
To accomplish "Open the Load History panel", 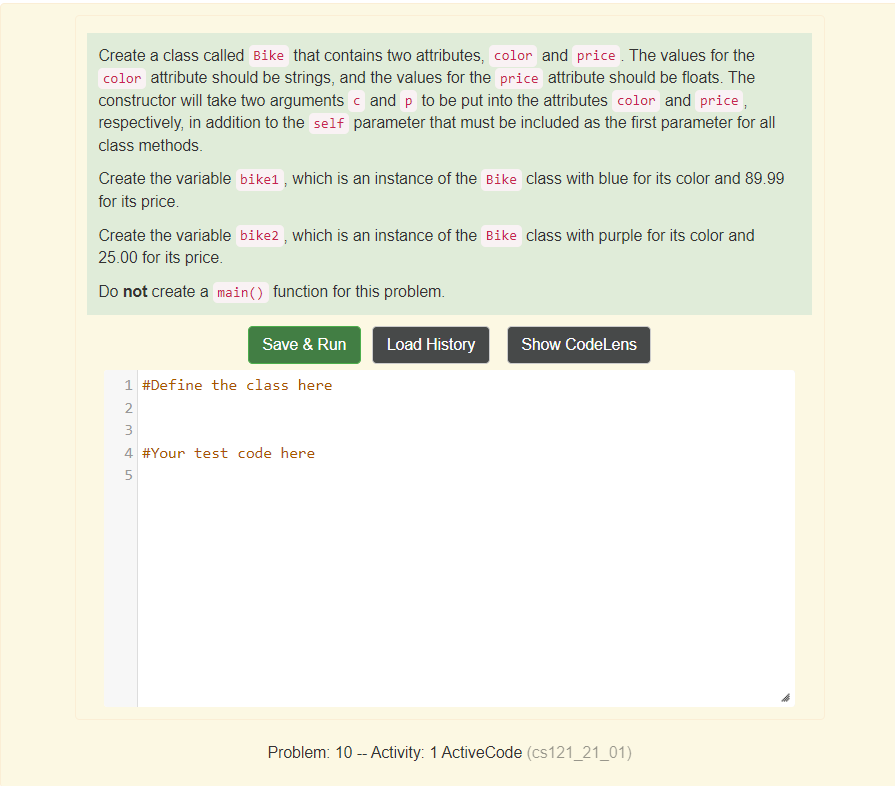I will 430,344.
